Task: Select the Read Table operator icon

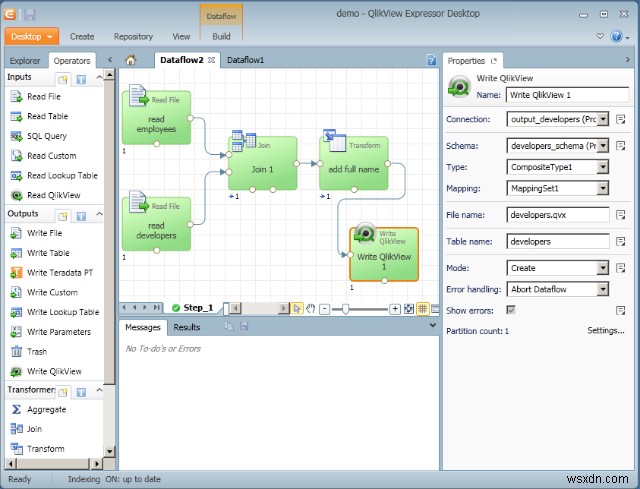Action: click(16, 116)
